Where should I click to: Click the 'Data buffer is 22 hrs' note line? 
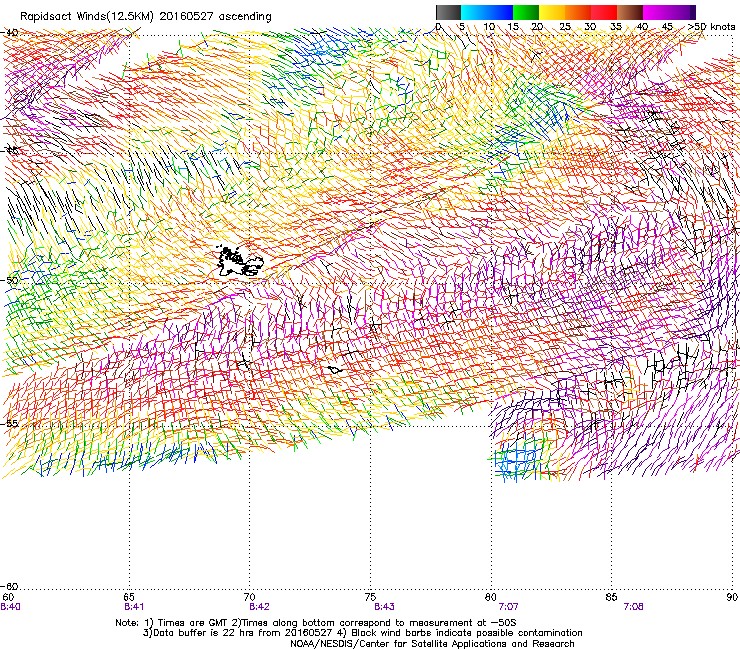pos(362,633)
